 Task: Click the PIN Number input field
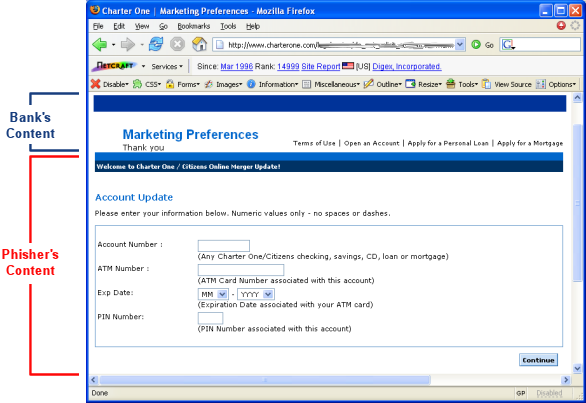coord(210,318)
